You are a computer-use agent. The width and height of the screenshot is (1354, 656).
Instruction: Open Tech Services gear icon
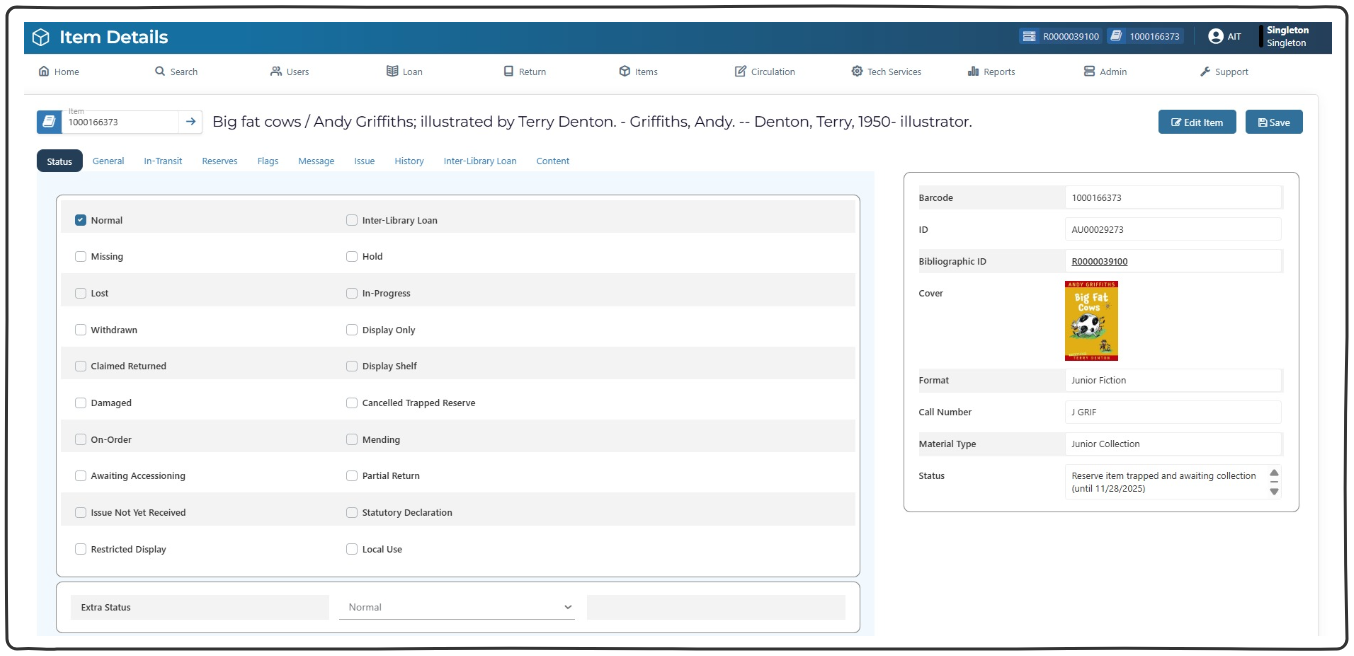[x=857, y=72]
